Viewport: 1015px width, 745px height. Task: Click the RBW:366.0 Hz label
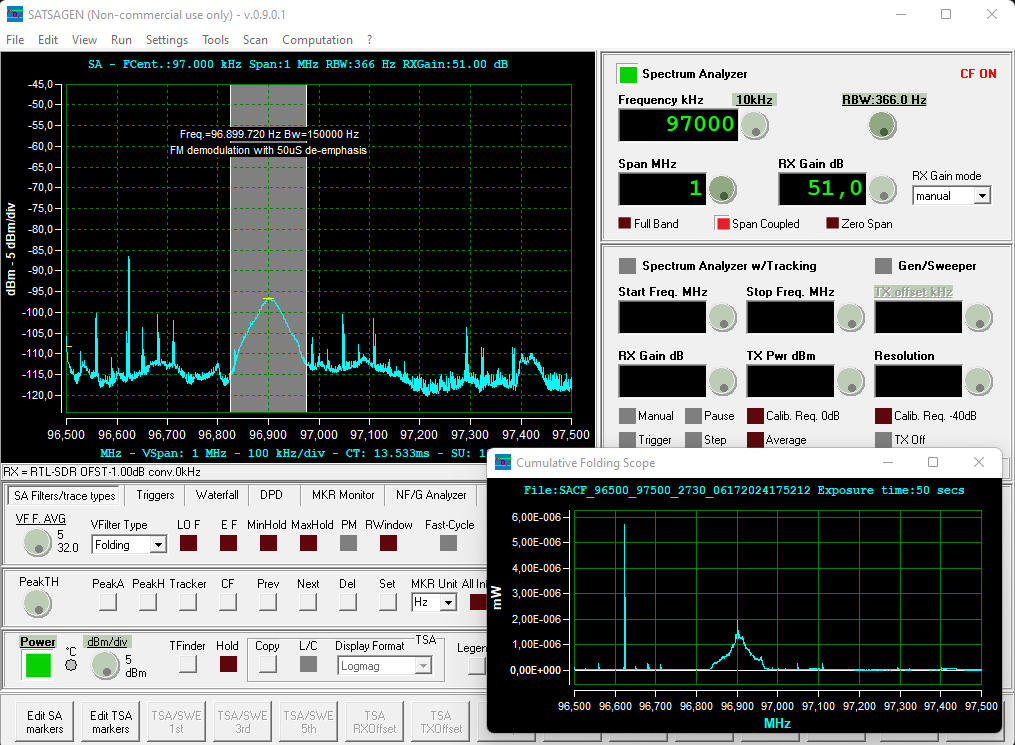(884, 100)
